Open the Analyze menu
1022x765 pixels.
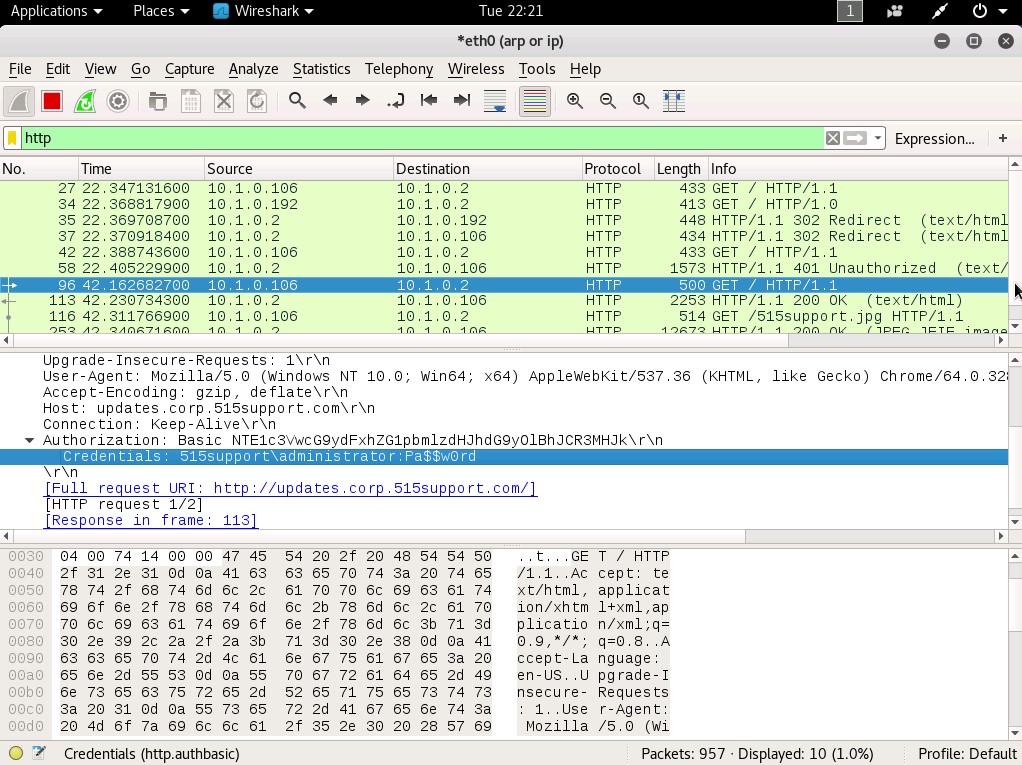tap(254, 69)
